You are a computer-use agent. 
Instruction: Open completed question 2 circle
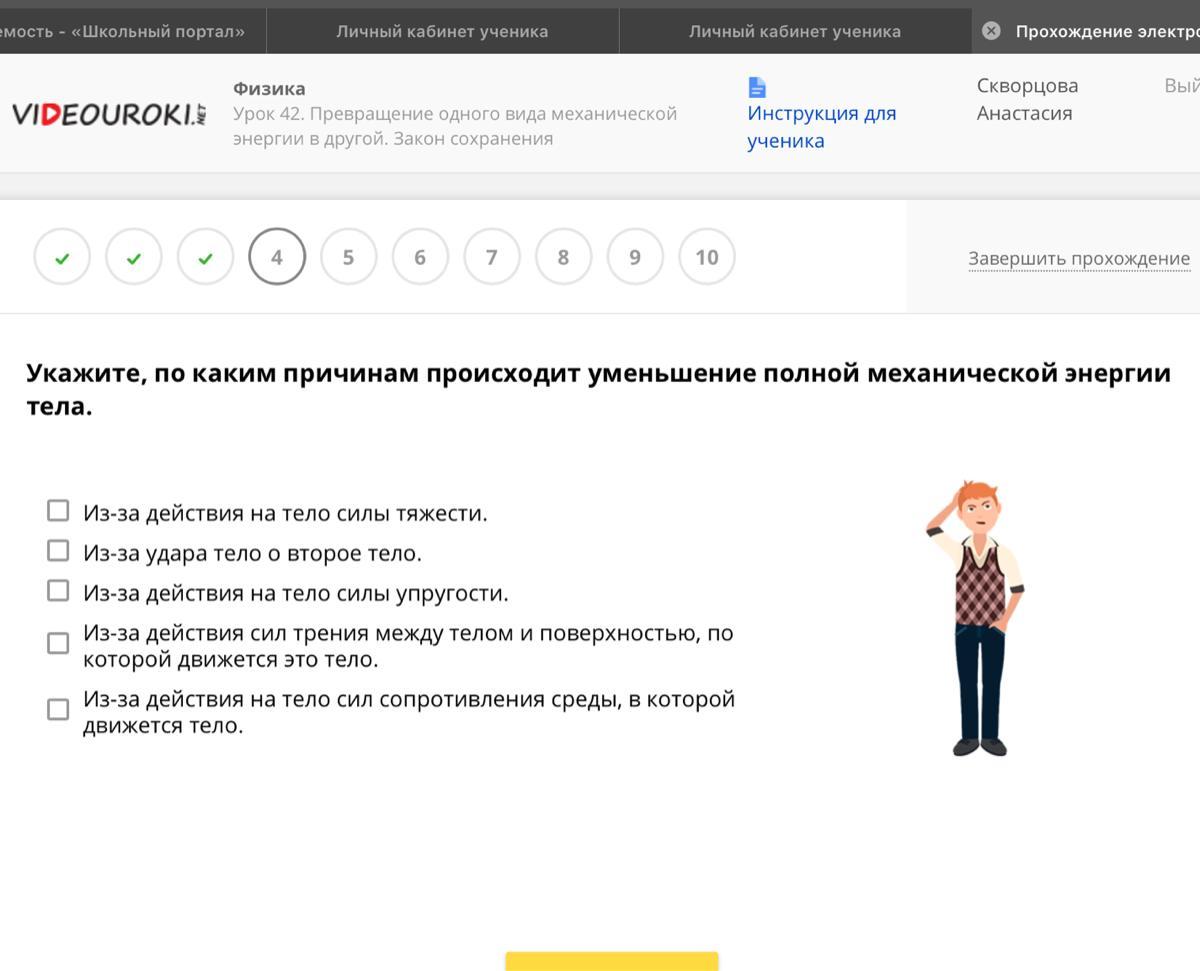pyautogui.click(x=134, y=258)
